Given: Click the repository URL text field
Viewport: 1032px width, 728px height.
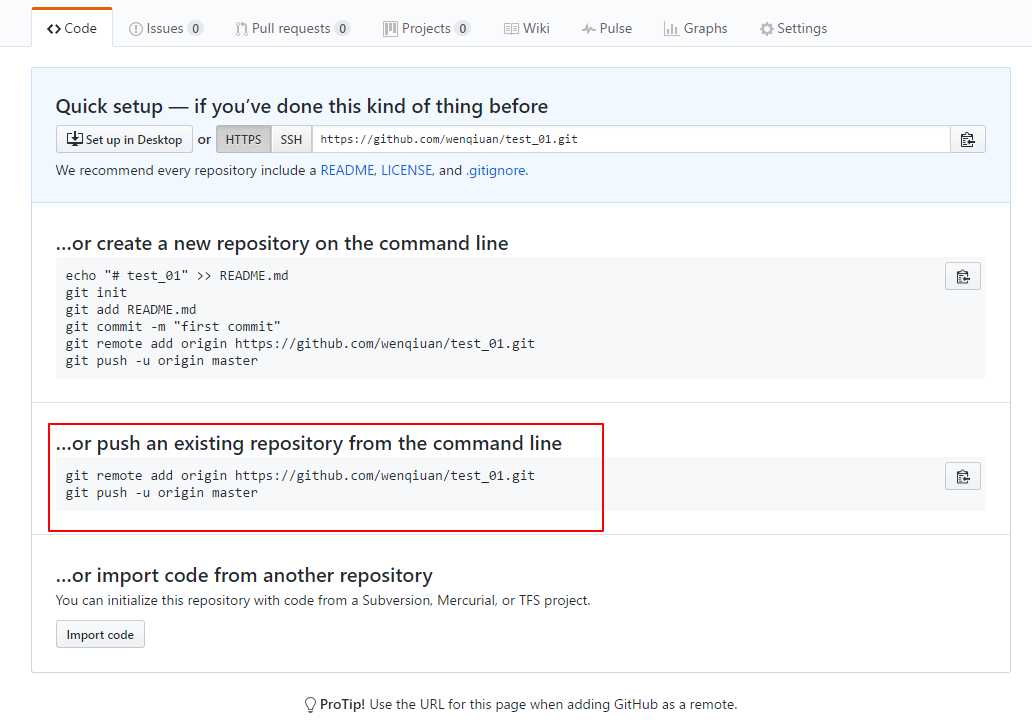Looking at the screenshot, I should click(x=630, y=140).
